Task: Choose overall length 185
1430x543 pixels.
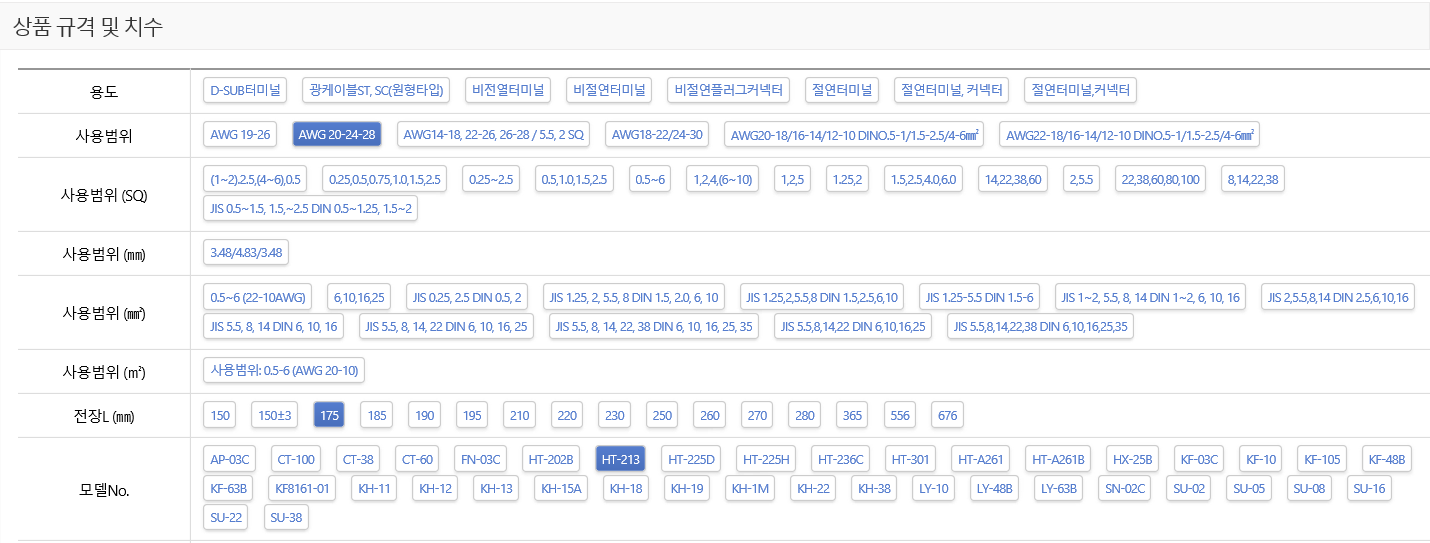Action: click(377, 414)
